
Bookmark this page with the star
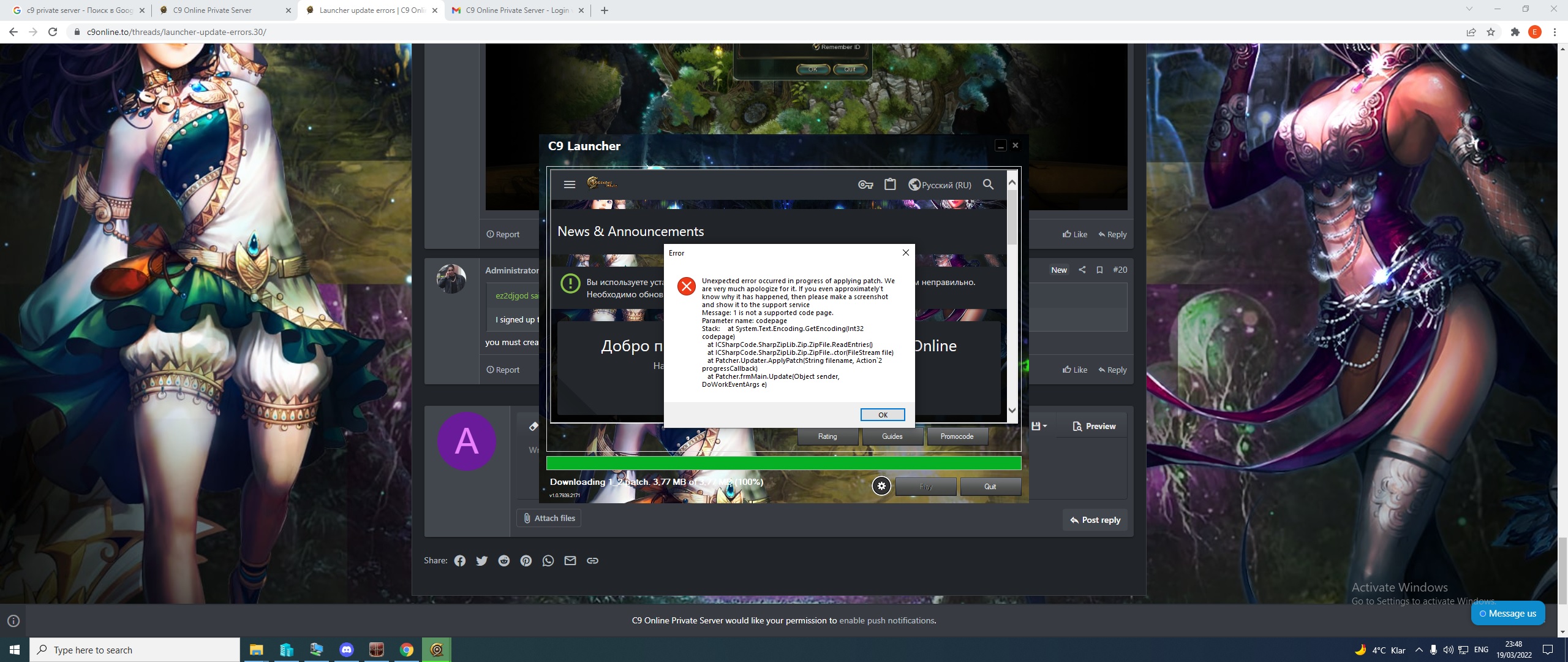1491,32
